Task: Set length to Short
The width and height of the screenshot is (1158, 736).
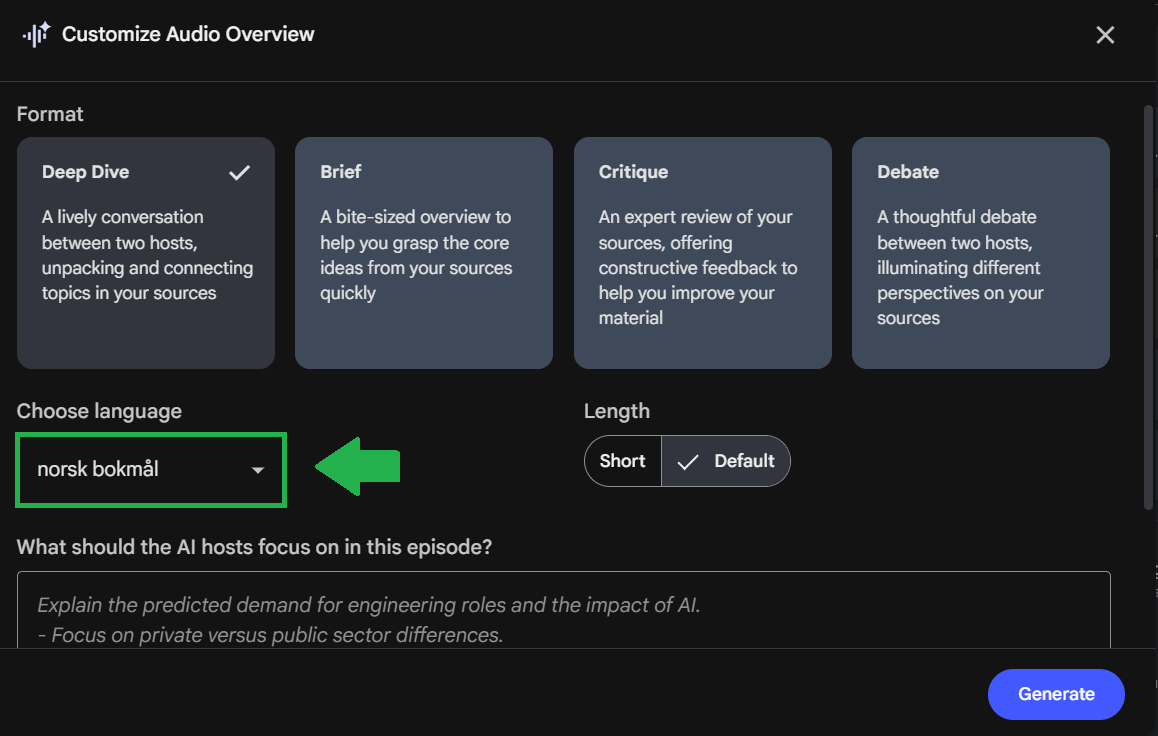Action: 622,461
